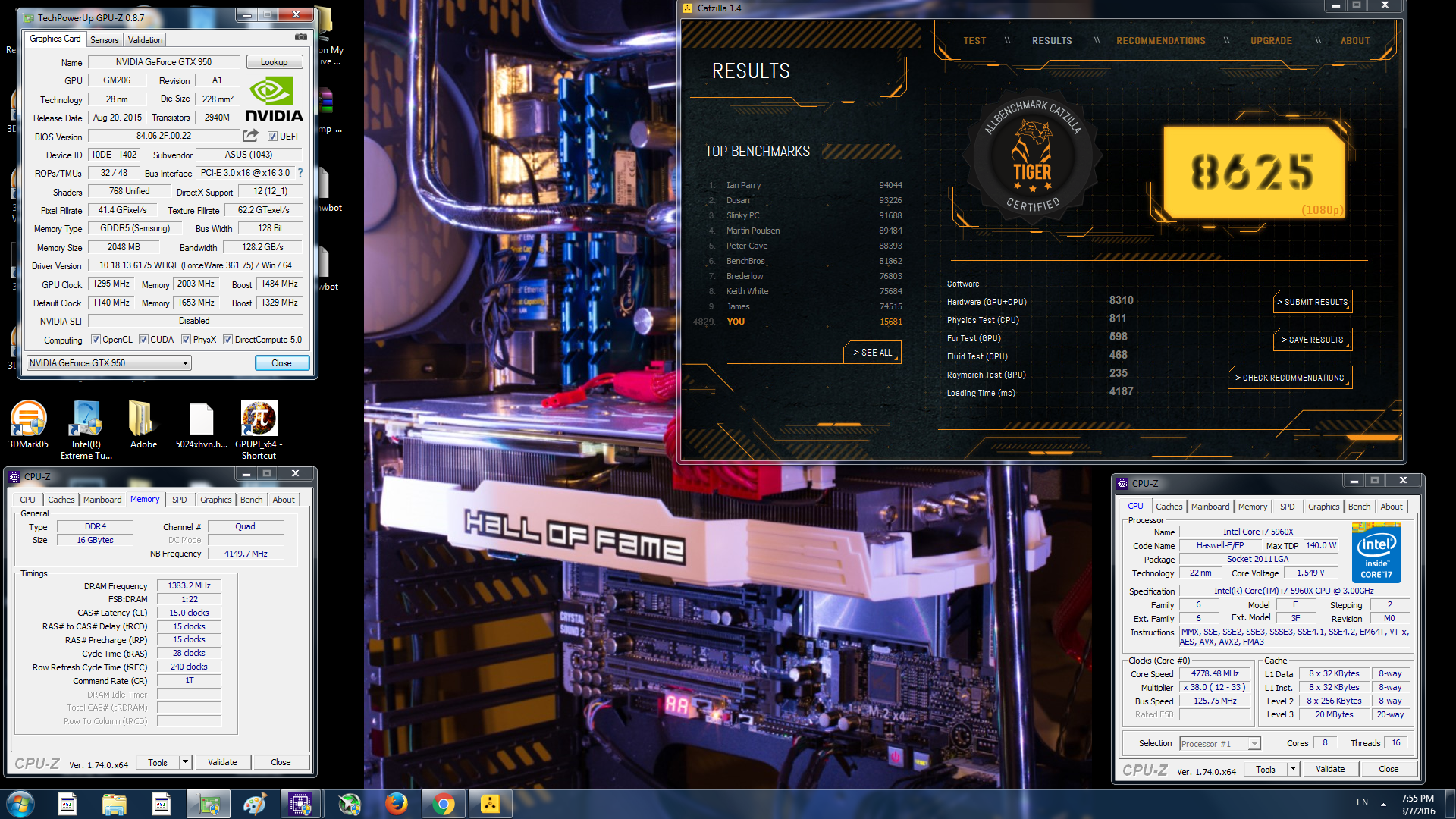Click Close button in GPU-Z window
The width and height of the screenshot is (1456, 819).
281,363
